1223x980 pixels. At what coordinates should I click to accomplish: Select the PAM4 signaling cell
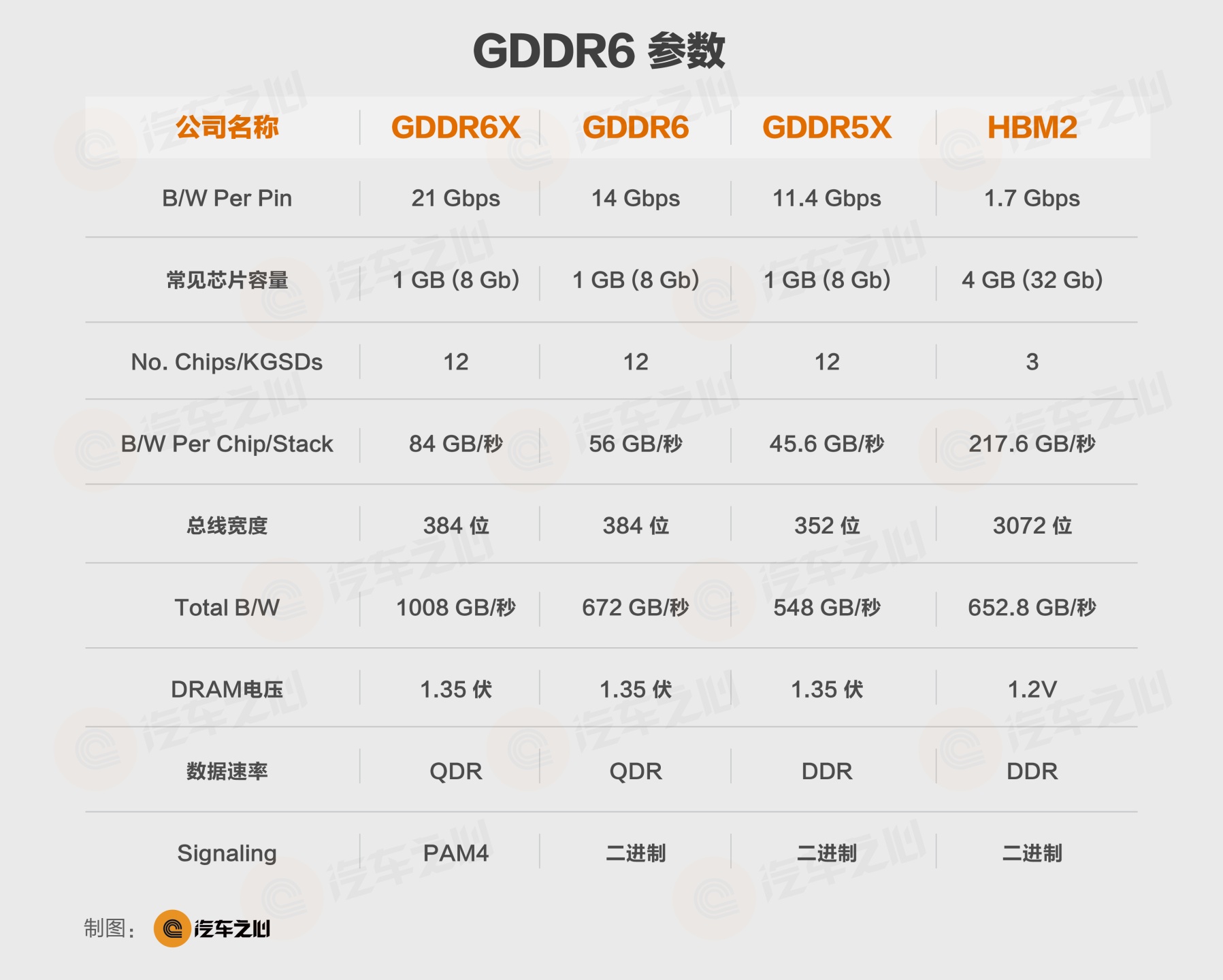455,853
